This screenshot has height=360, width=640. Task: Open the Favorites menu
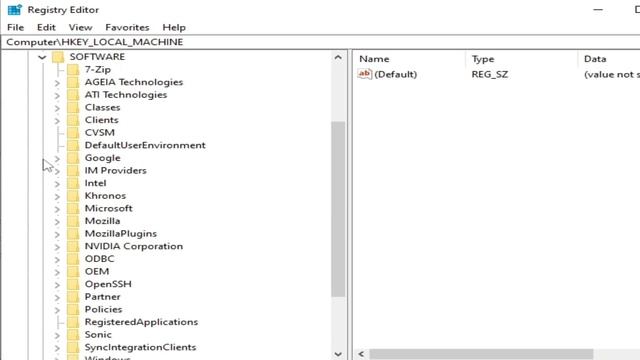point(127,27)
